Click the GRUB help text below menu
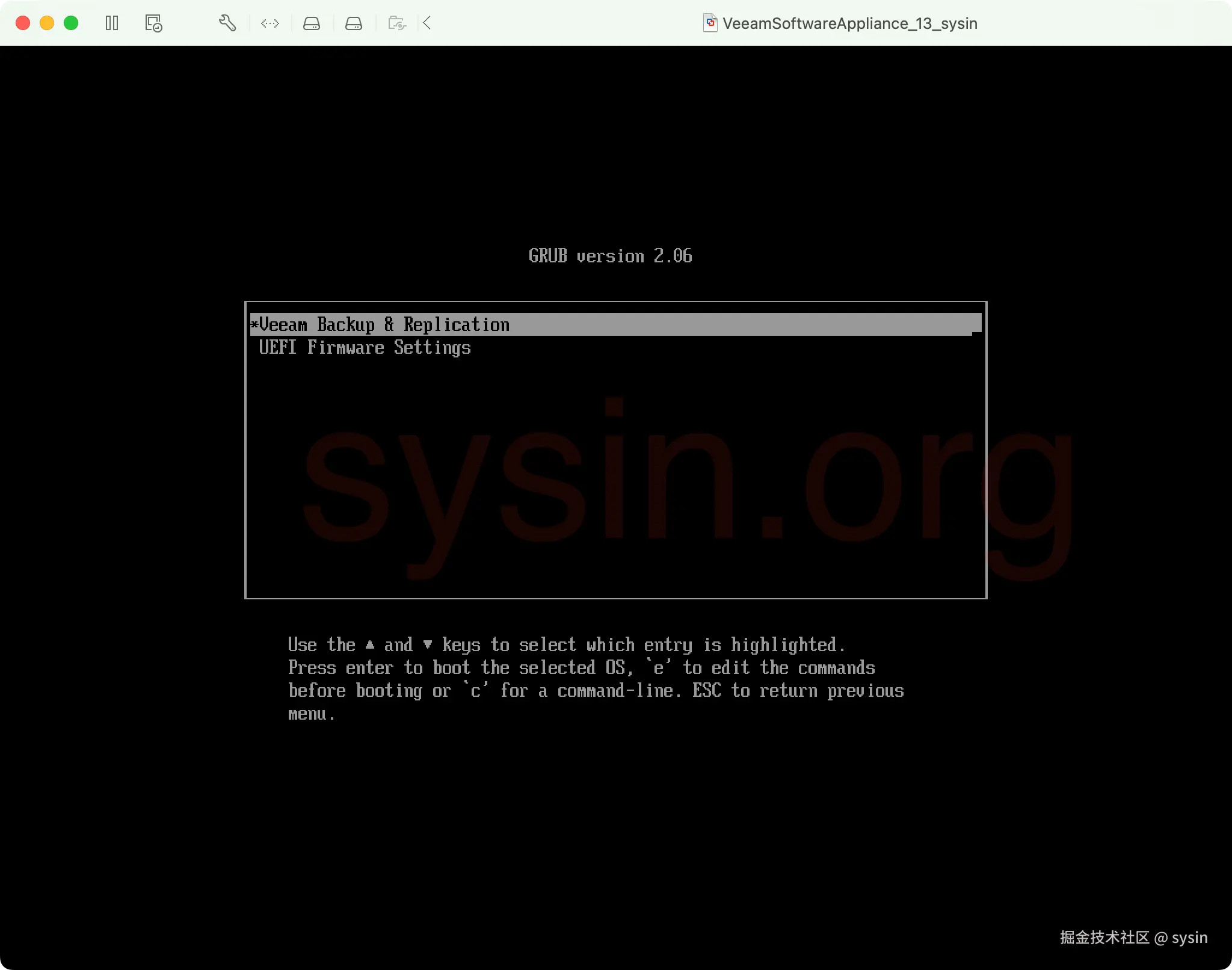 [596, 679]
